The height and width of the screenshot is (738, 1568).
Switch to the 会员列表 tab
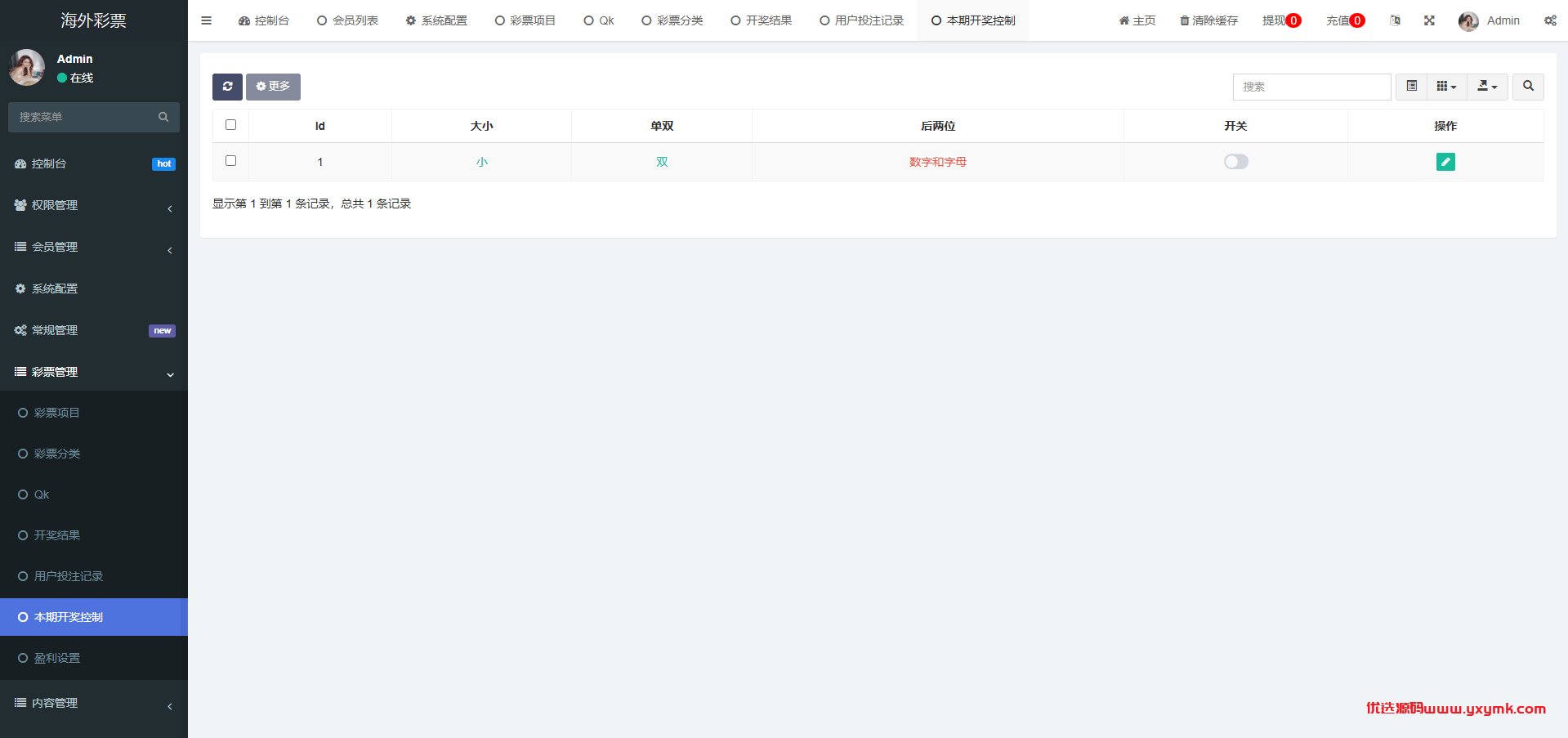click(x=347, y=20)
